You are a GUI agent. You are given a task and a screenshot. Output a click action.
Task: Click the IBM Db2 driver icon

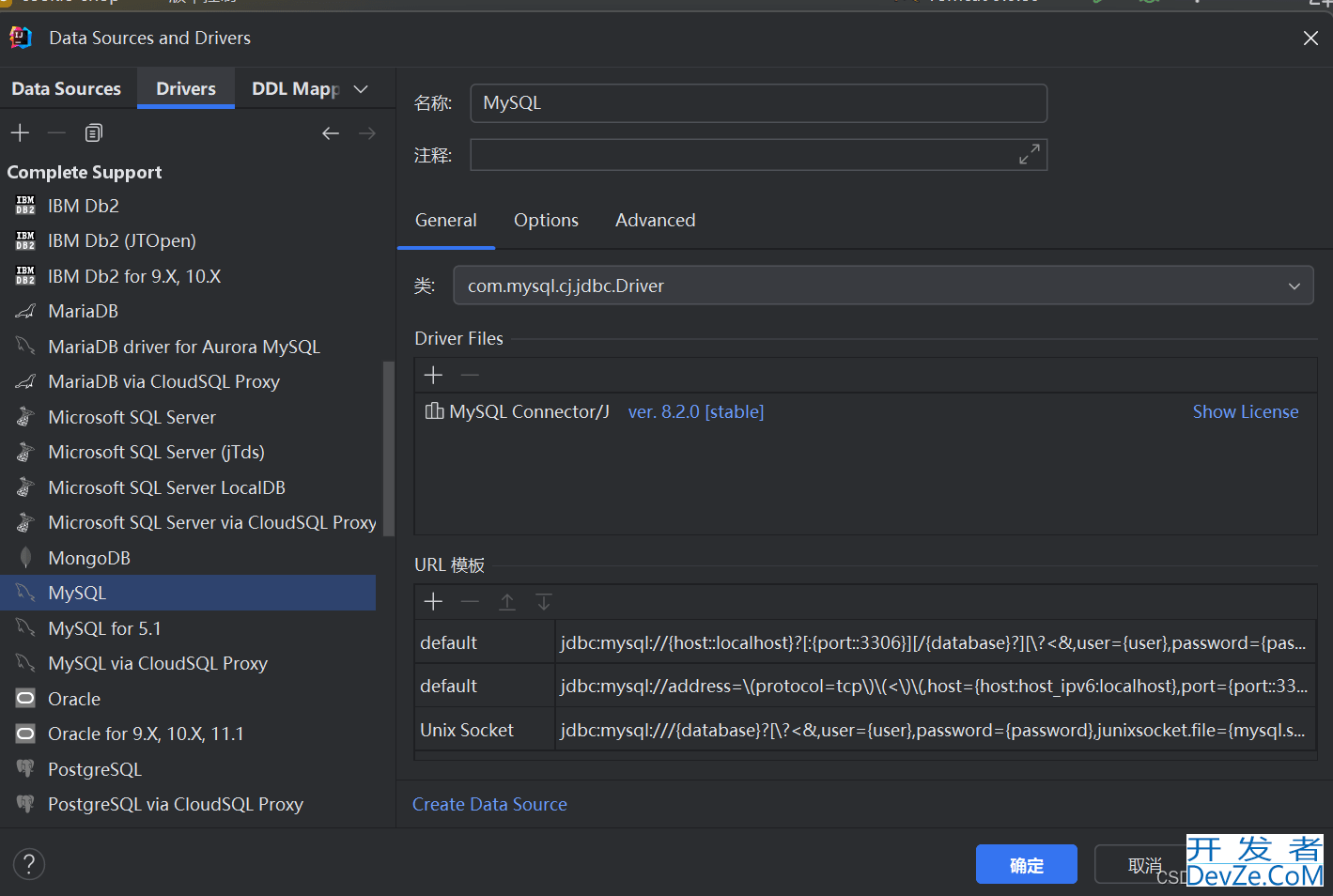pyautogui.click(x=25, y=206)
